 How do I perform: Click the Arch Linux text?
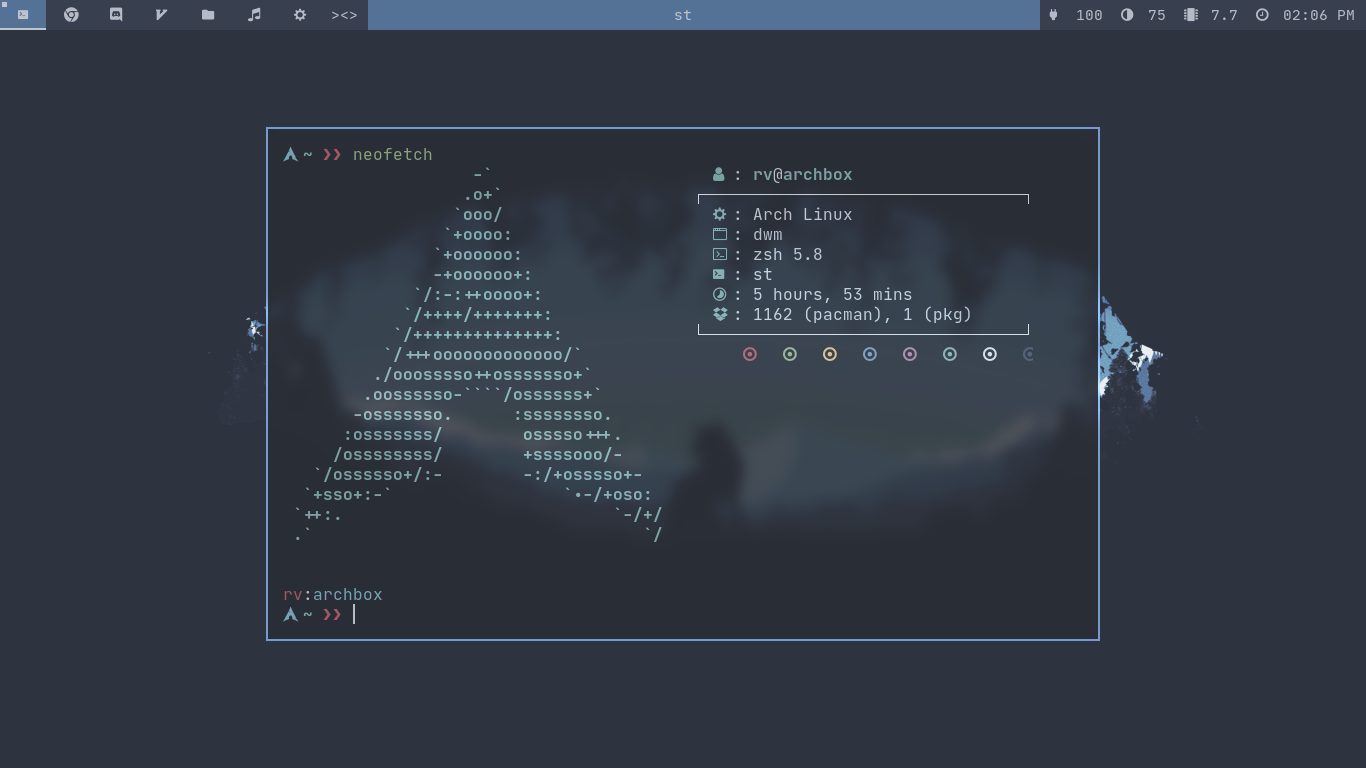click(803, 214)
